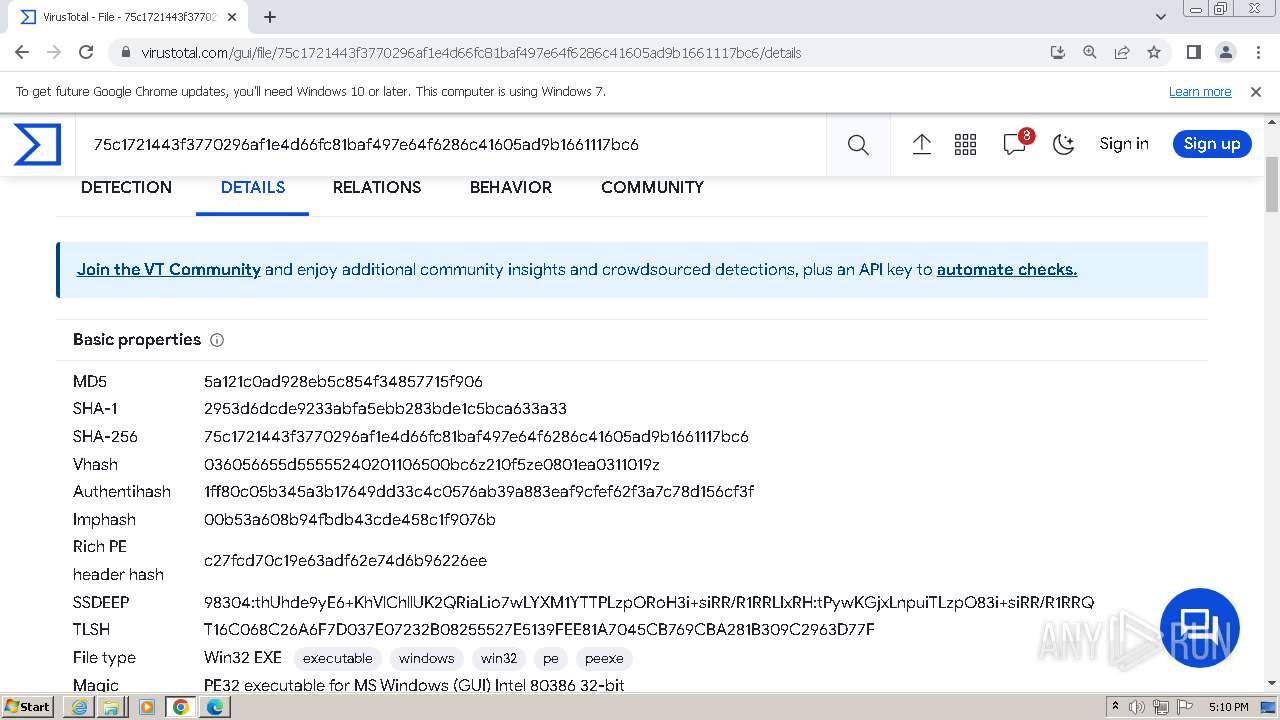
Task: Show hidden system tray icons
Action: point(1116,707)
